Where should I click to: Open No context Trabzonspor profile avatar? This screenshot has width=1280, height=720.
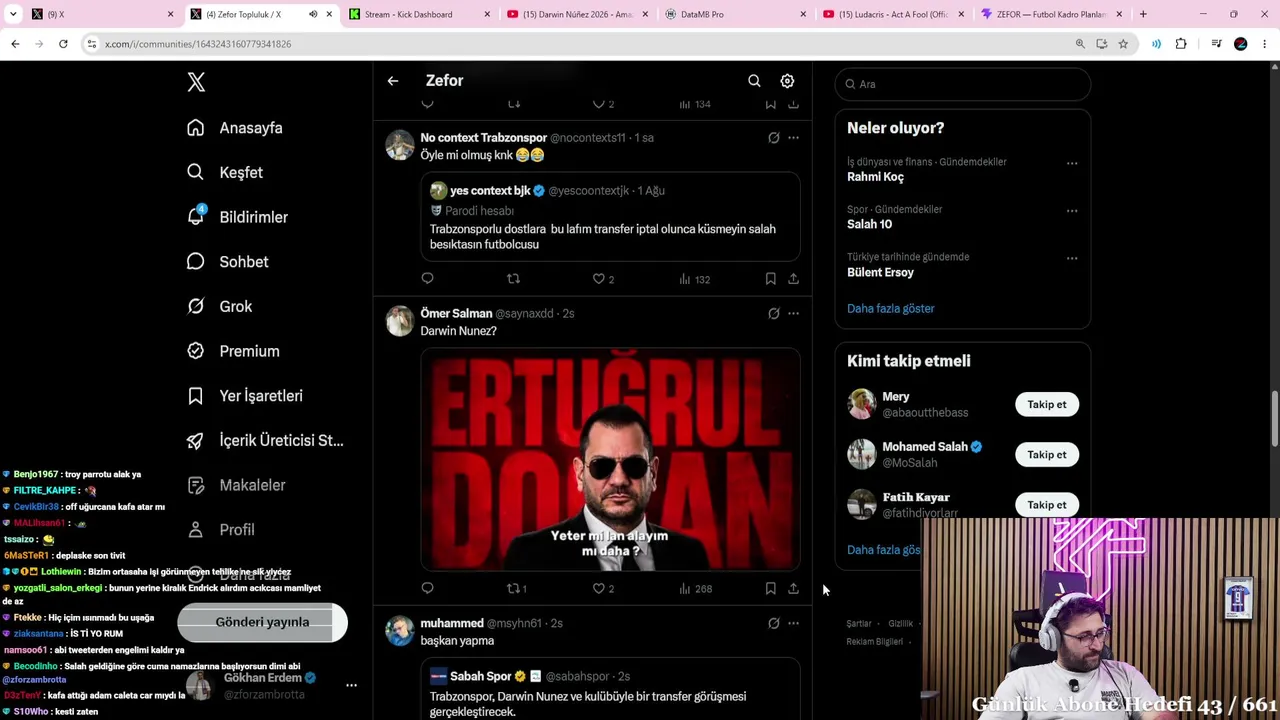coord(400,145)
